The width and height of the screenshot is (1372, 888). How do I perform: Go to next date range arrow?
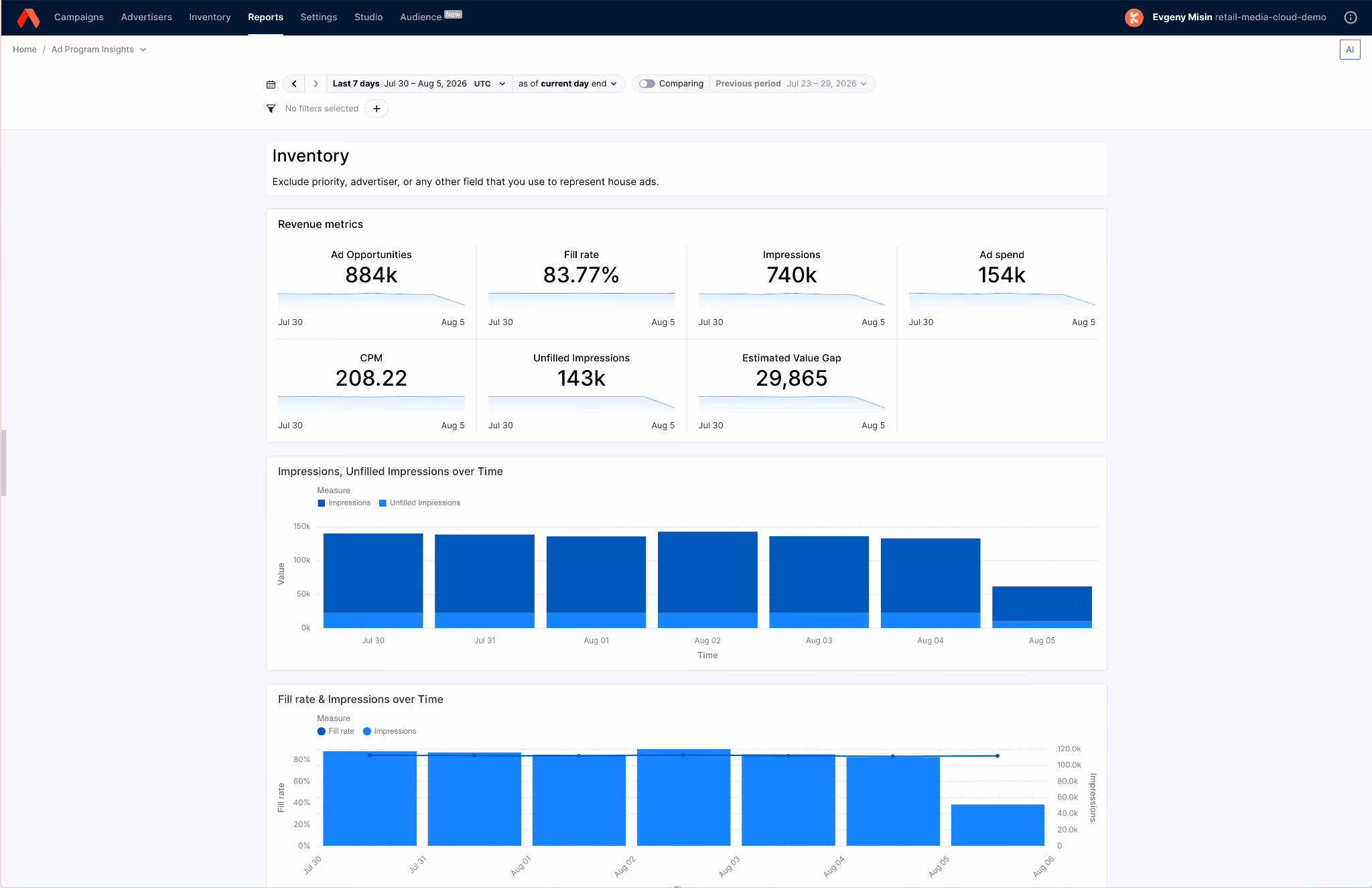coord(316,84)
